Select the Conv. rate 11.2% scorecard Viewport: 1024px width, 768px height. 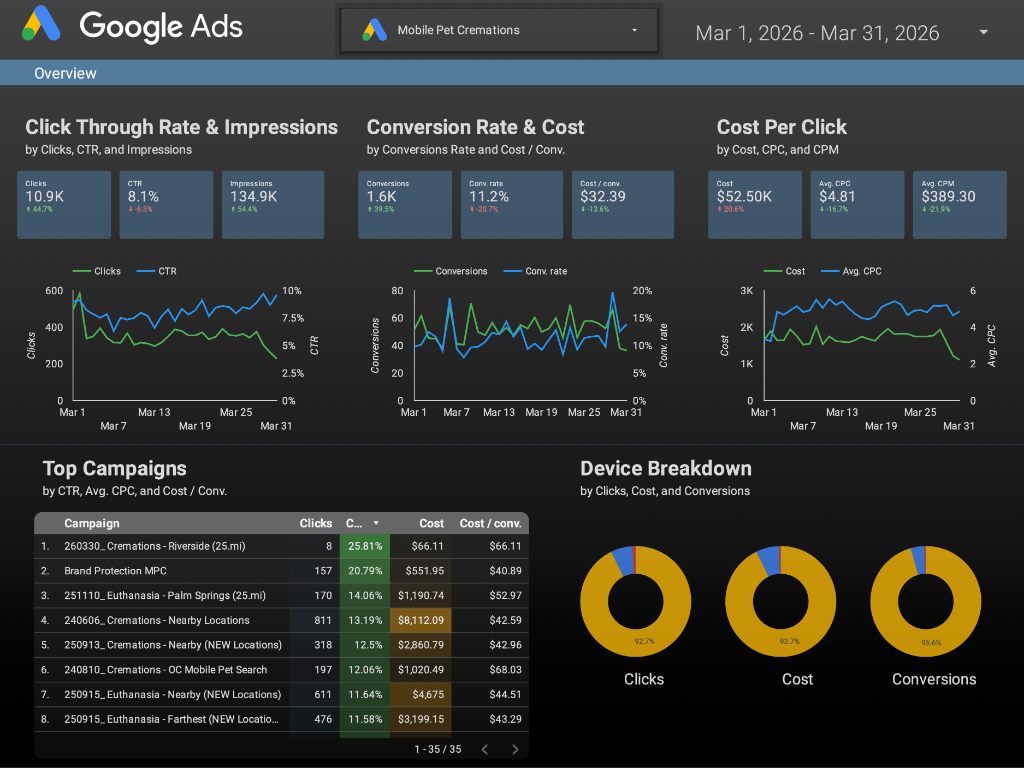(511, 204)
